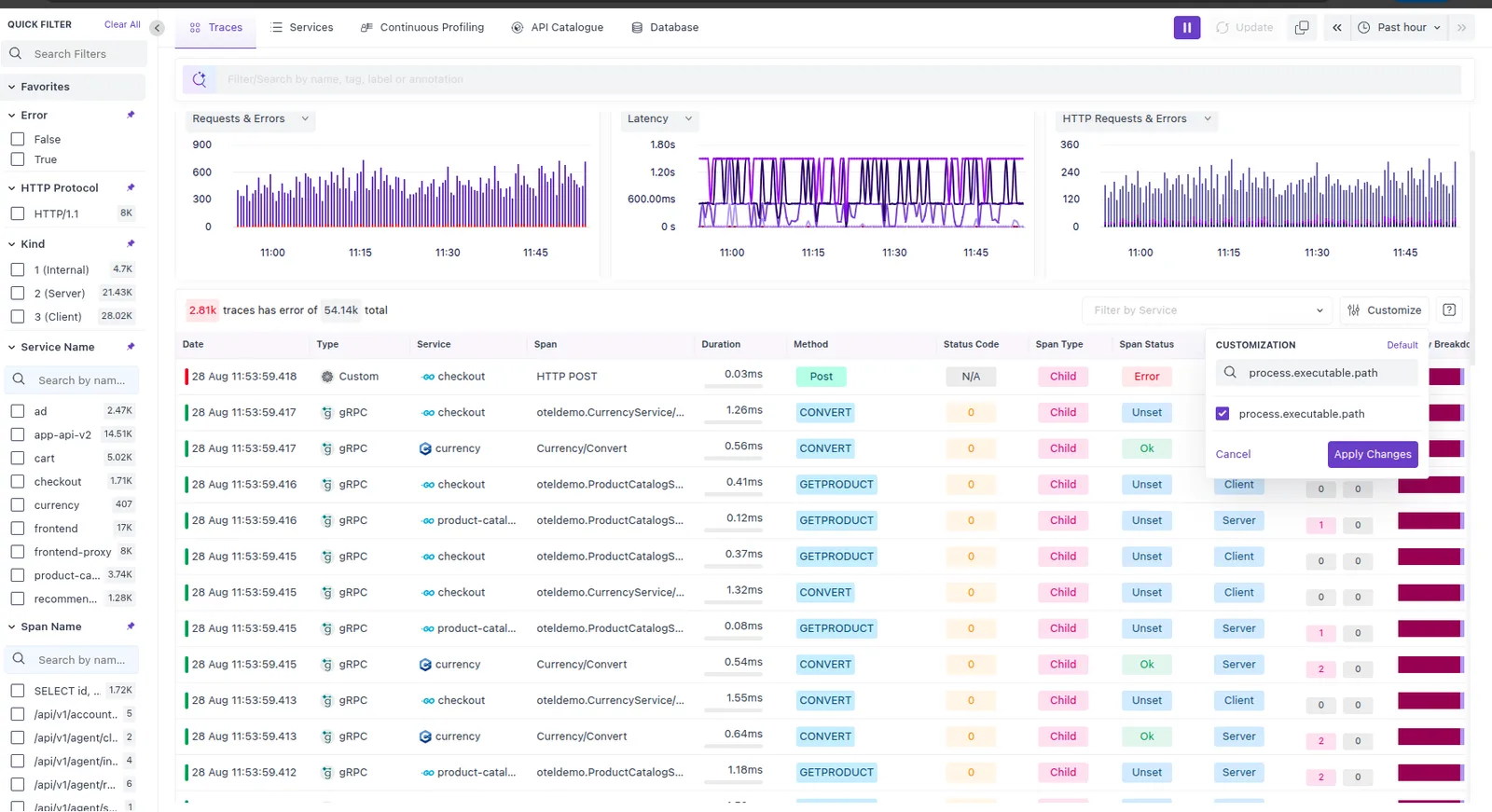Open the Latency chart dropdown
The image size is (1492, 812).
click(x=660, y=118)
